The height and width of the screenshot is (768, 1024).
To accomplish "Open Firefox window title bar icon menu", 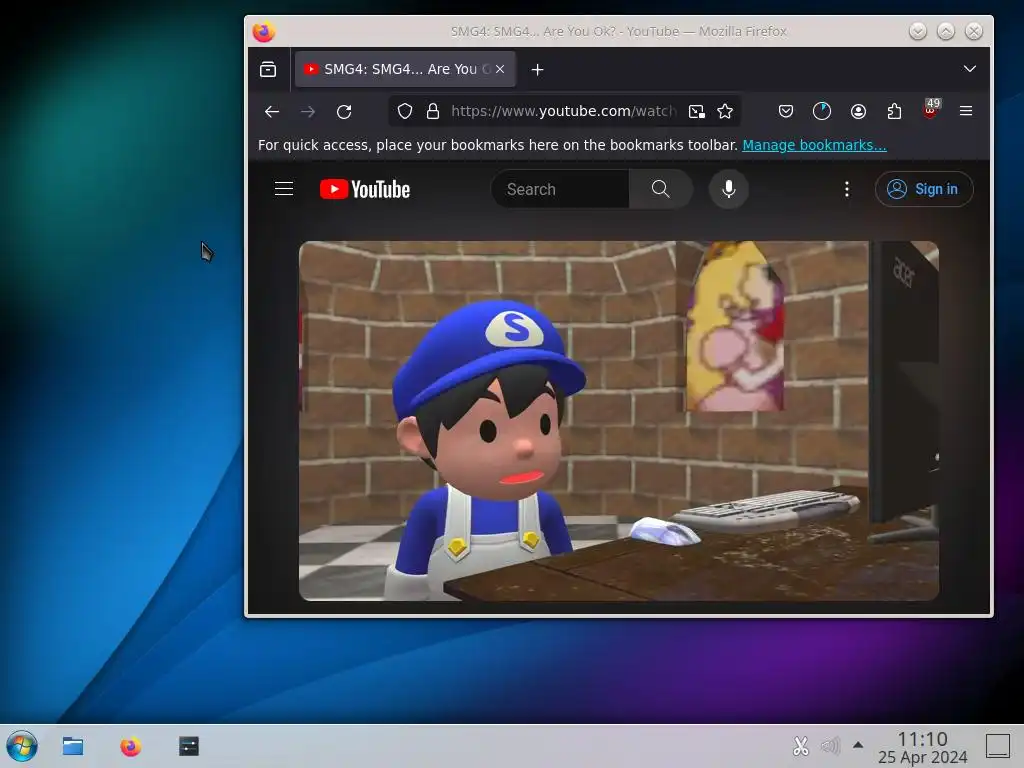I will pos(264,31).
